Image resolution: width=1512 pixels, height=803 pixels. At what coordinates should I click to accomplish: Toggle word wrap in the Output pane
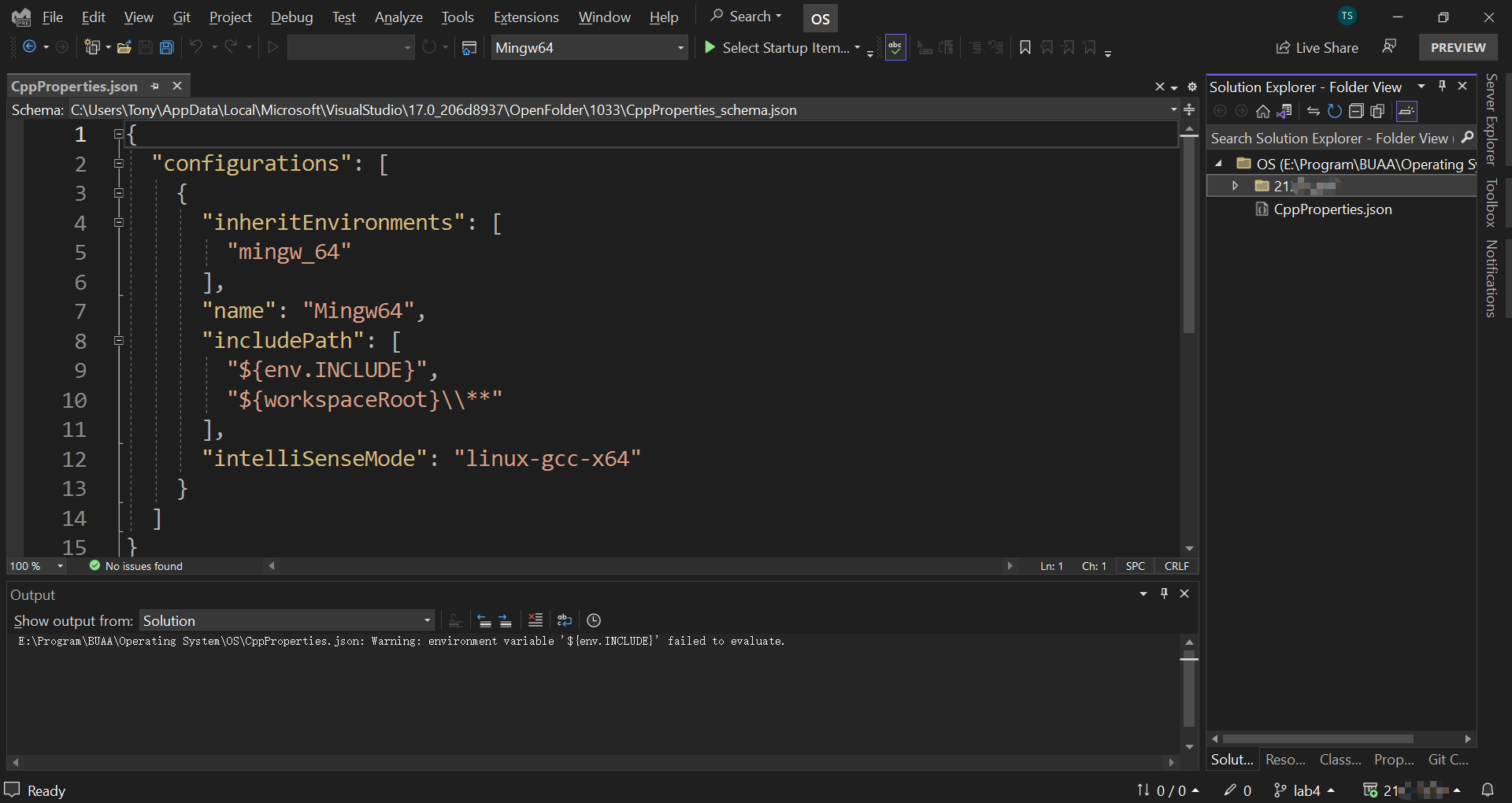(x=565, y=620)
